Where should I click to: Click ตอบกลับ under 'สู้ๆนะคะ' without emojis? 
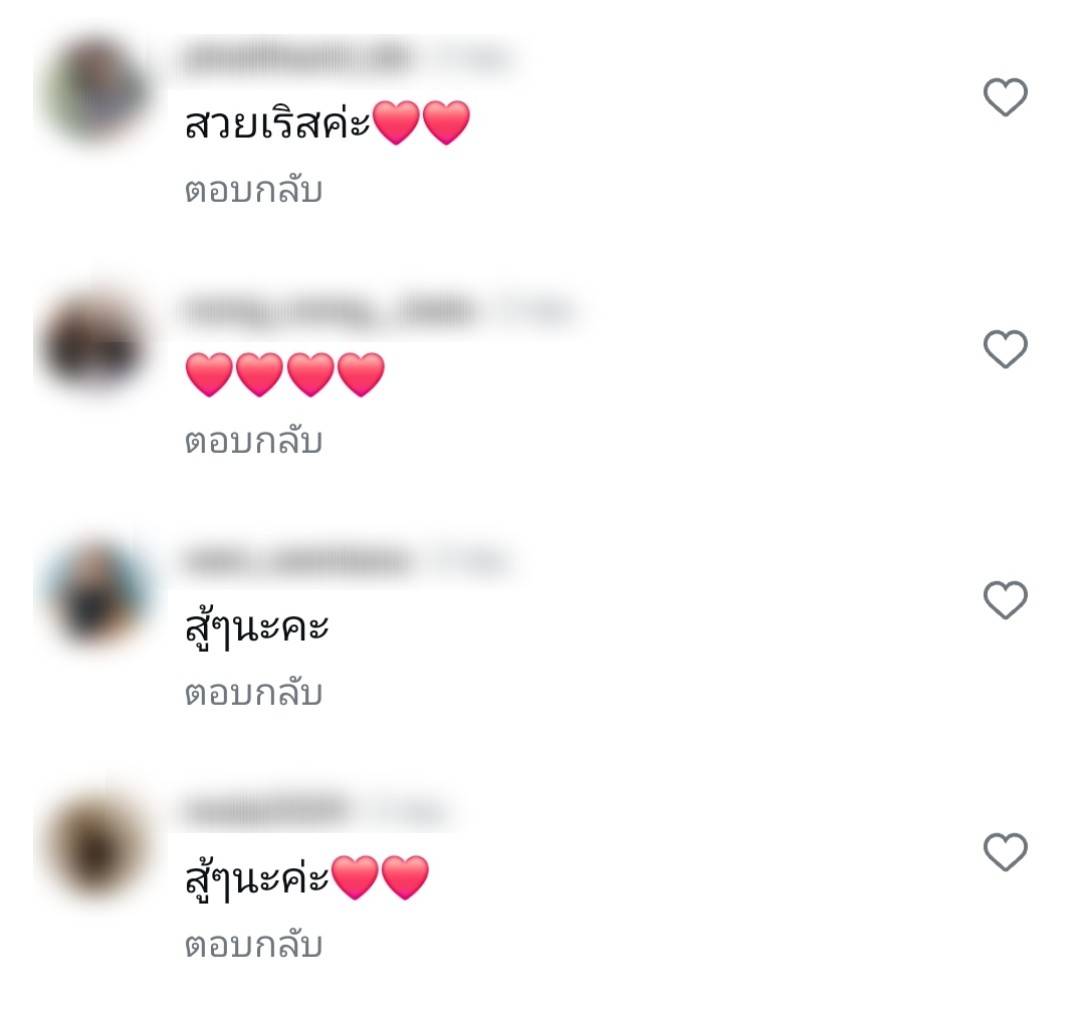click(253, 693)
